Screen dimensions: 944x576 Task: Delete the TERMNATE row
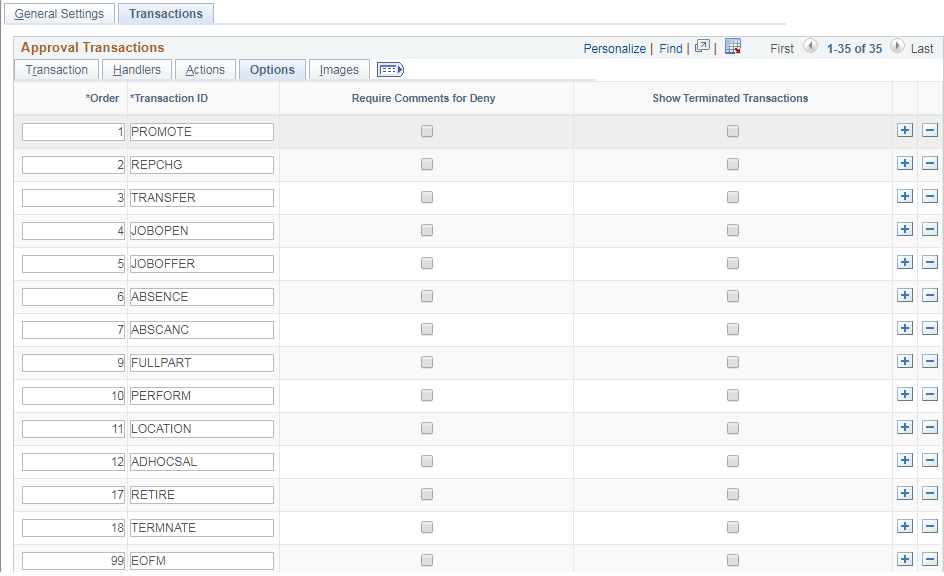pos(929,526)
